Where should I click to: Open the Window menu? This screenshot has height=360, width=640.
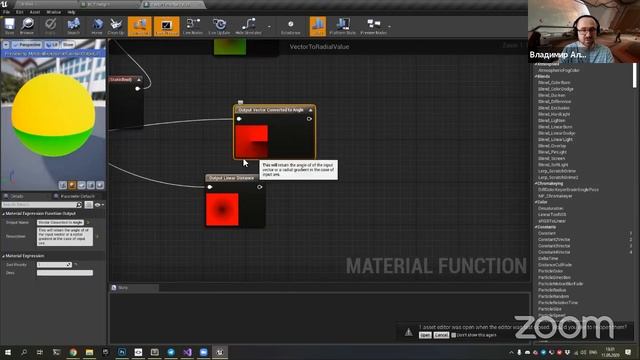tap(53, 12)
